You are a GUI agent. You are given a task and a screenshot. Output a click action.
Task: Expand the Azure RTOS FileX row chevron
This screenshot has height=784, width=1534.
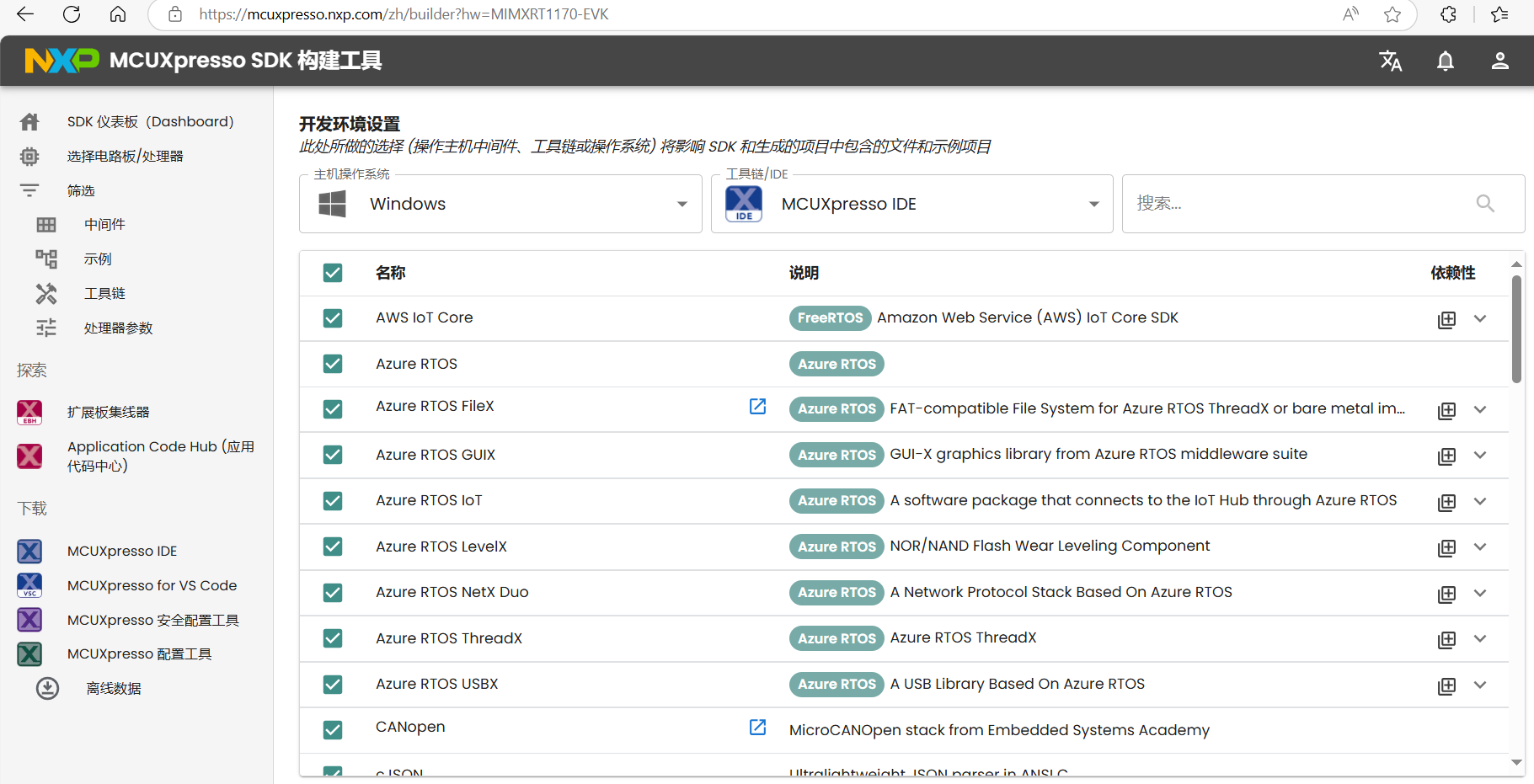tap(1480, 409)
